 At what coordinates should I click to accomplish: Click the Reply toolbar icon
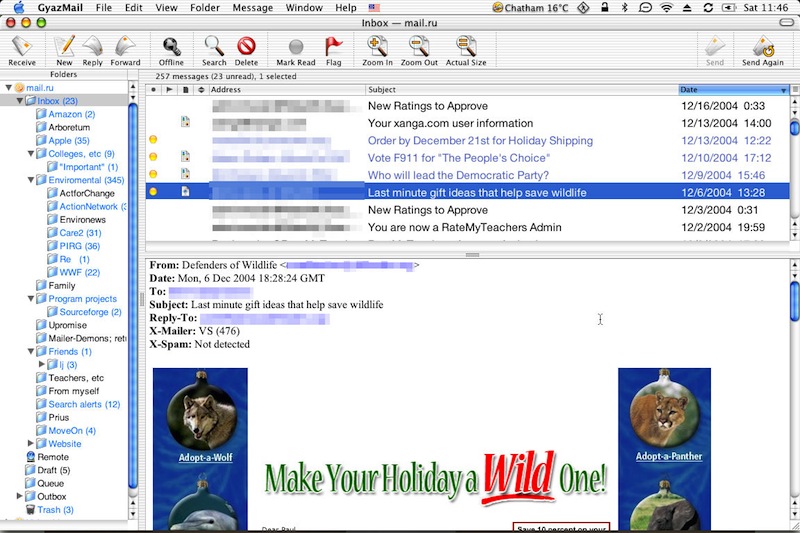[x=92, y=46]
